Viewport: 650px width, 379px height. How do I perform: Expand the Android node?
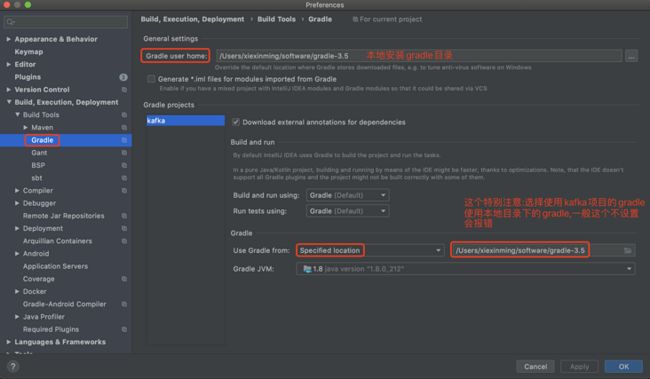tap(17, 253)
